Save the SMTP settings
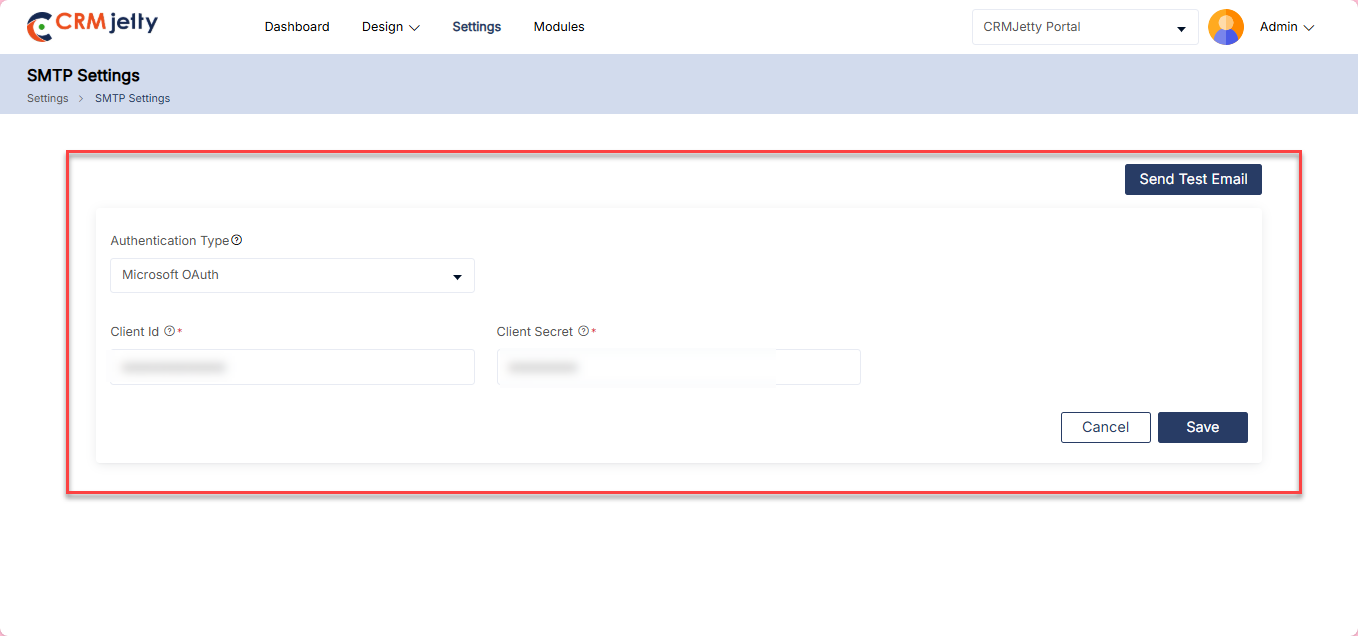This screenshot has width=1358, height=636. pyautogui.click(x=1202, y=427)
